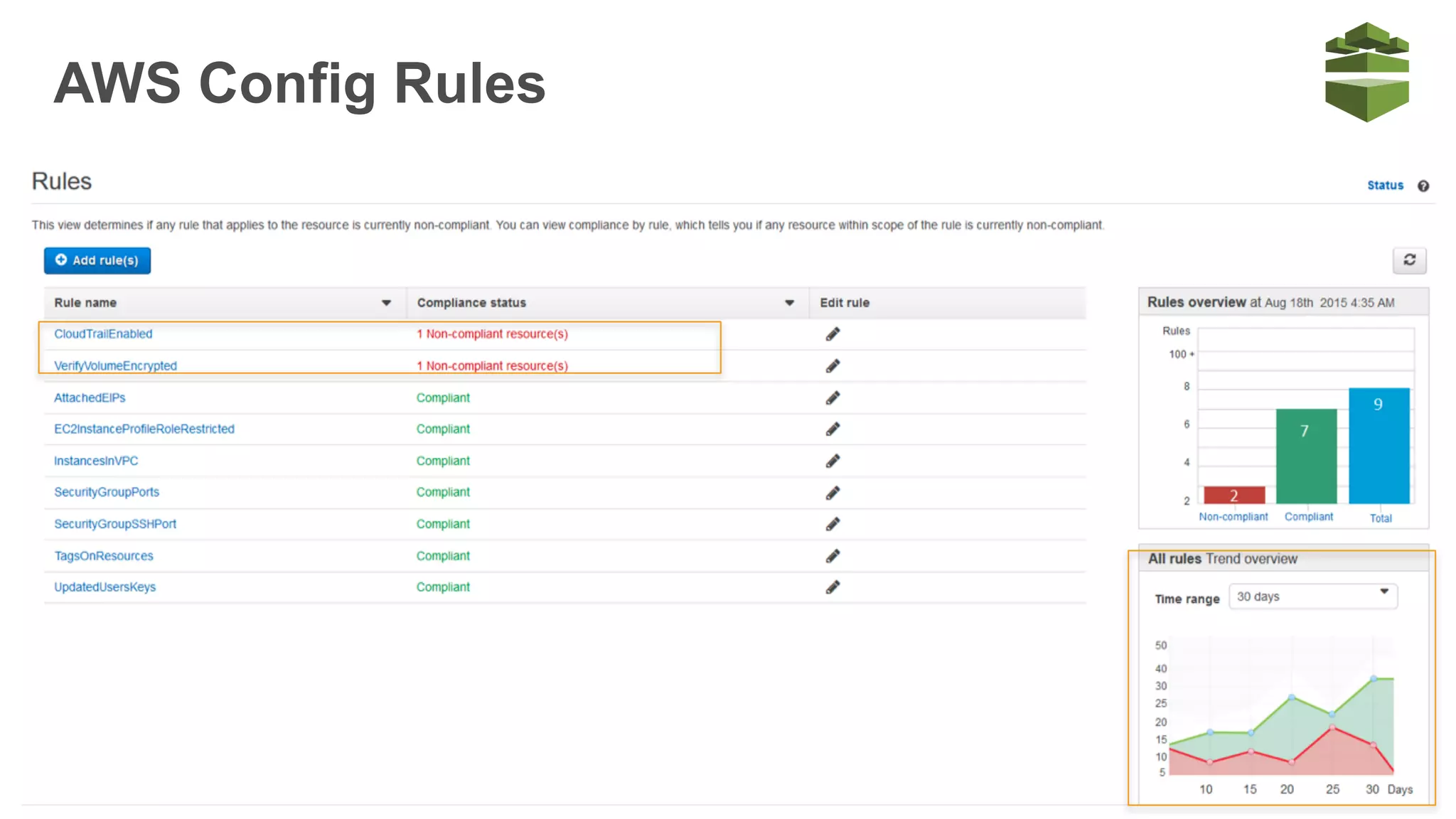This screenshot has height=819, width=1456.
Task: Click the blue Total bar showing 9
Action: click(1379, 446)
